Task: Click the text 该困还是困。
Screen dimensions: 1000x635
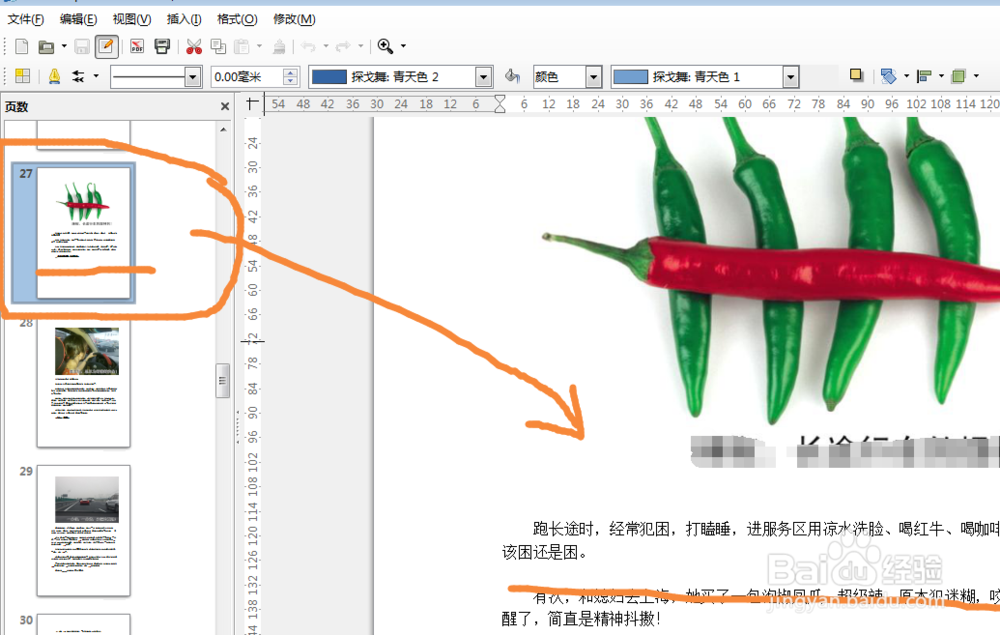Action: coord(545,552)
